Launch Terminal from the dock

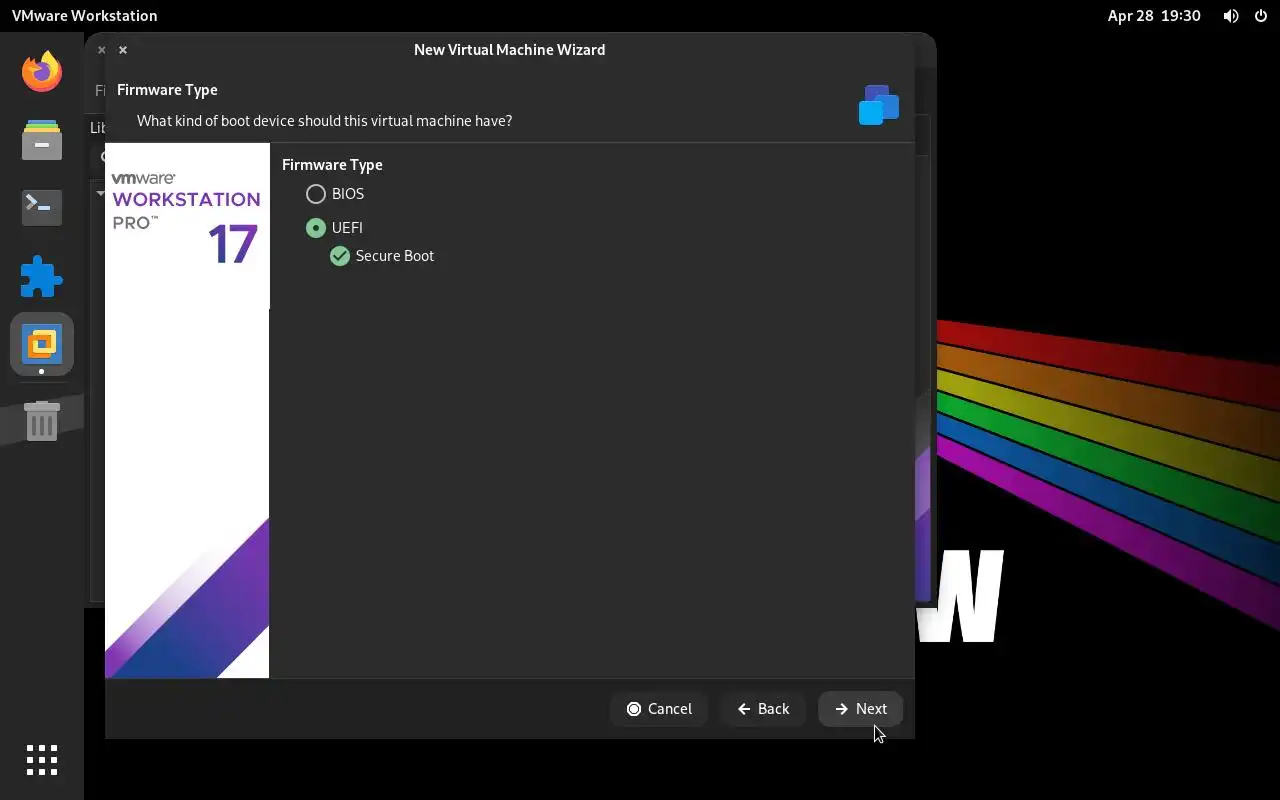click(x=42, y=207)
